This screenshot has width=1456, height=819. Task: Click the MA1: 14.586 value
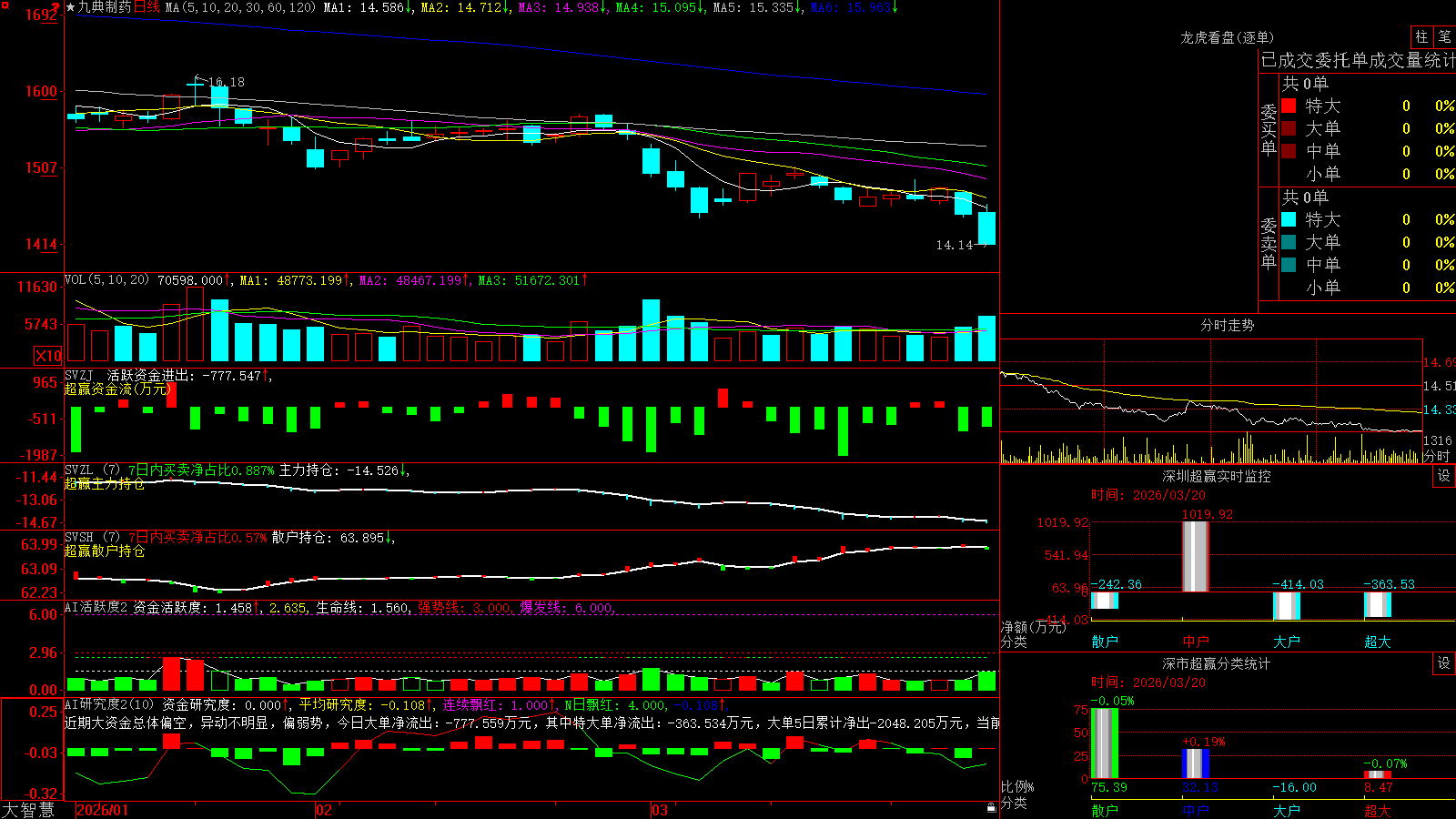point(368,7)
